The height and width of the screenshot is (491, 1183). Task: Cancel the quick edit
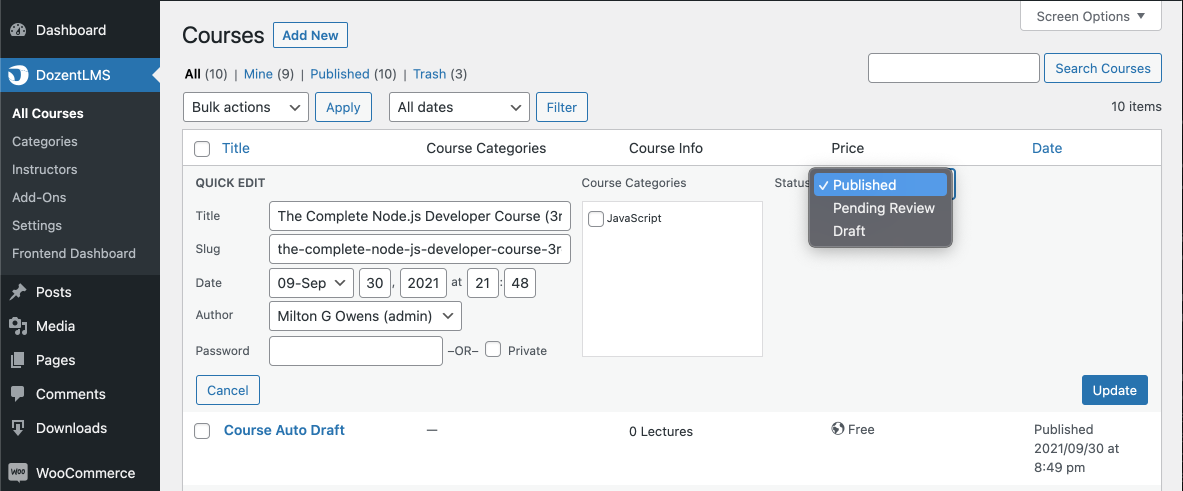(x=228, y=390)
